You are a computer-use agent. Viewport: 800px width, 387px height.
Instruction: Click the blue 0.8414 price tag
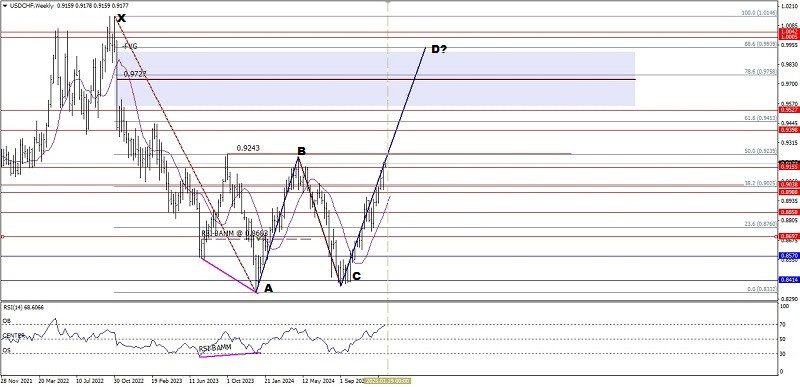pos(789,280)
